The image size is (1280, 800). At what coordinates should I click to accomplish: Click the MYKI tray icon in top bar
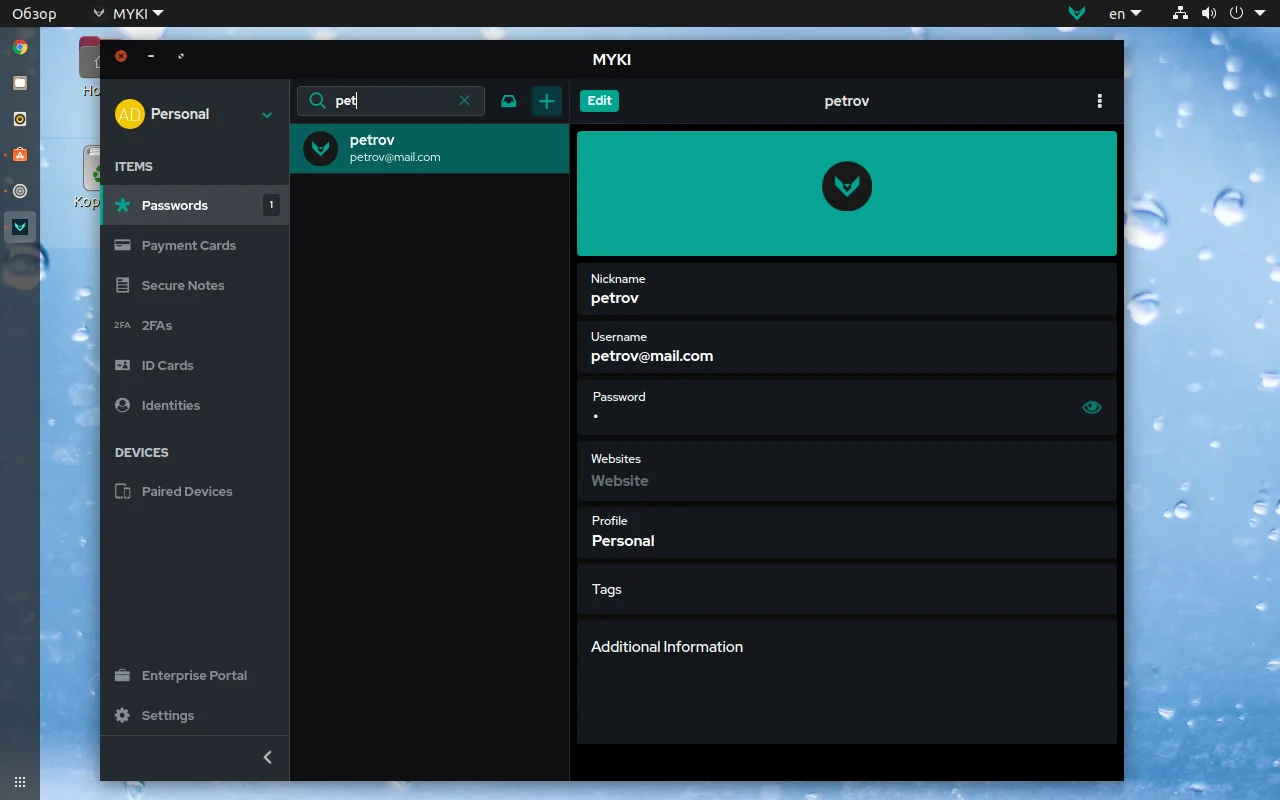(1077, 14)
